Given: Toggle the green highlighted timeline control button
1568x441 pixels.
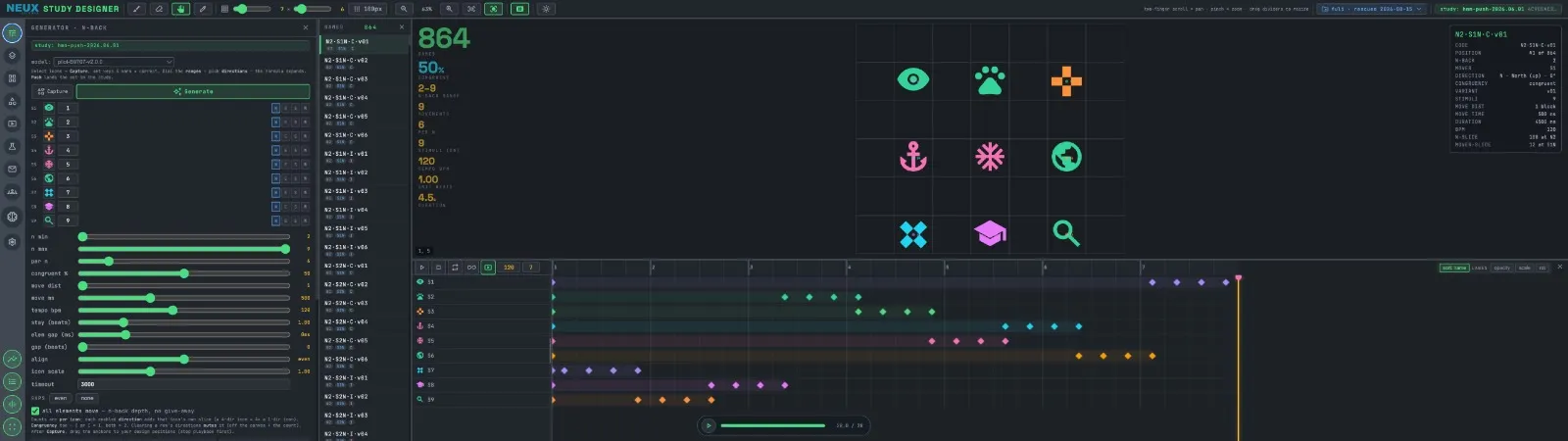Looking at the screenshot, I should click(488, 267).
